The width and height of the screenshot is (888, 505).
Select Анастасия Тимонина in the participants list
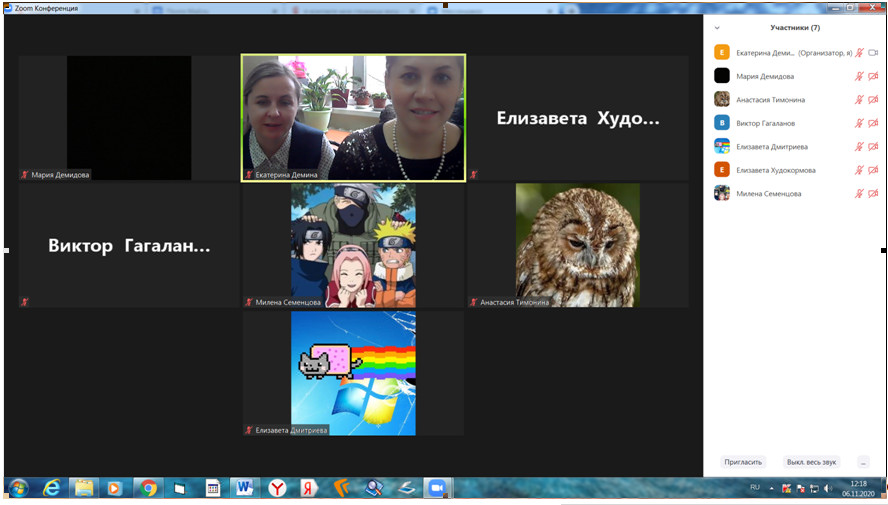tap(770, 100)
